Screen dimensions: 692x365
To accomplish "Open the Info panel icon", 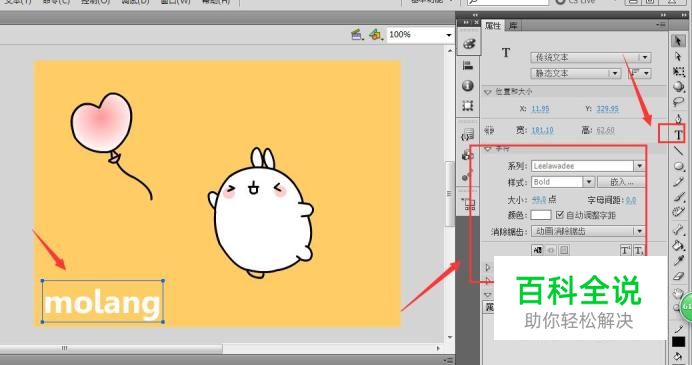I will click(468, 86).
